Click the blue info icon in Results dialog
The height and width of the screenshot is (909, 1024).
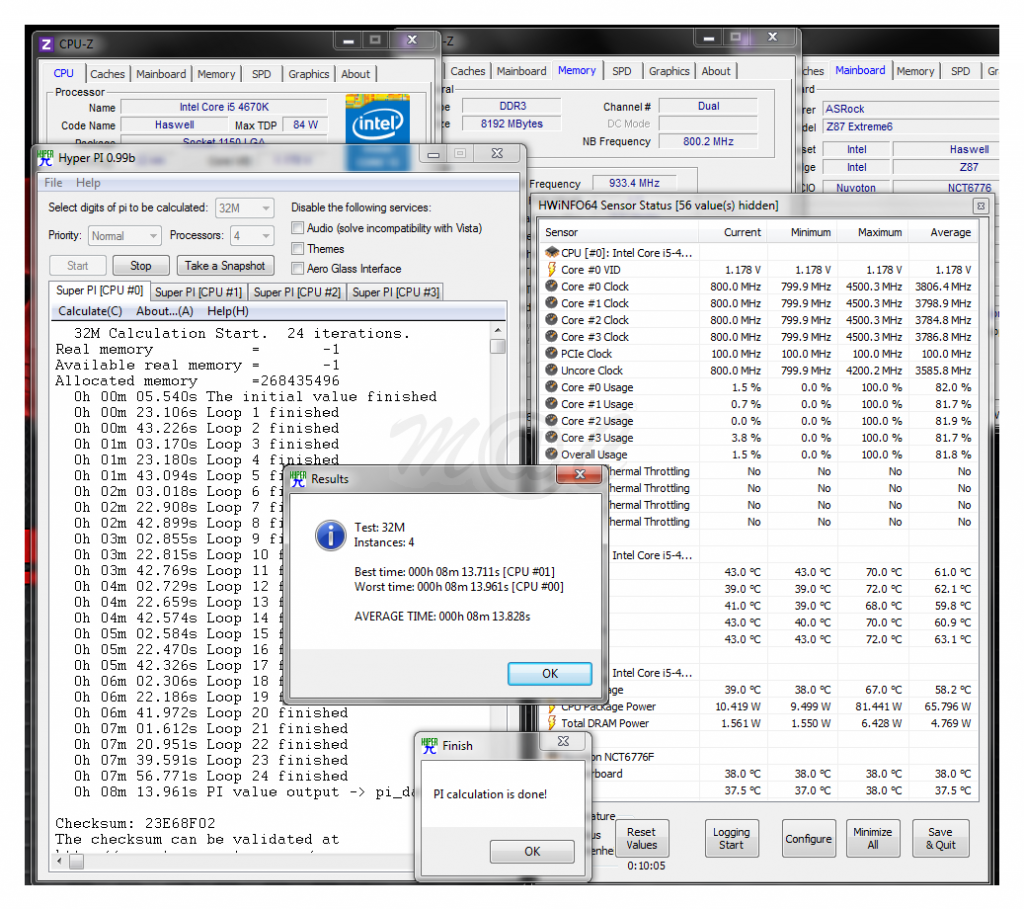(x=330, y=535)
